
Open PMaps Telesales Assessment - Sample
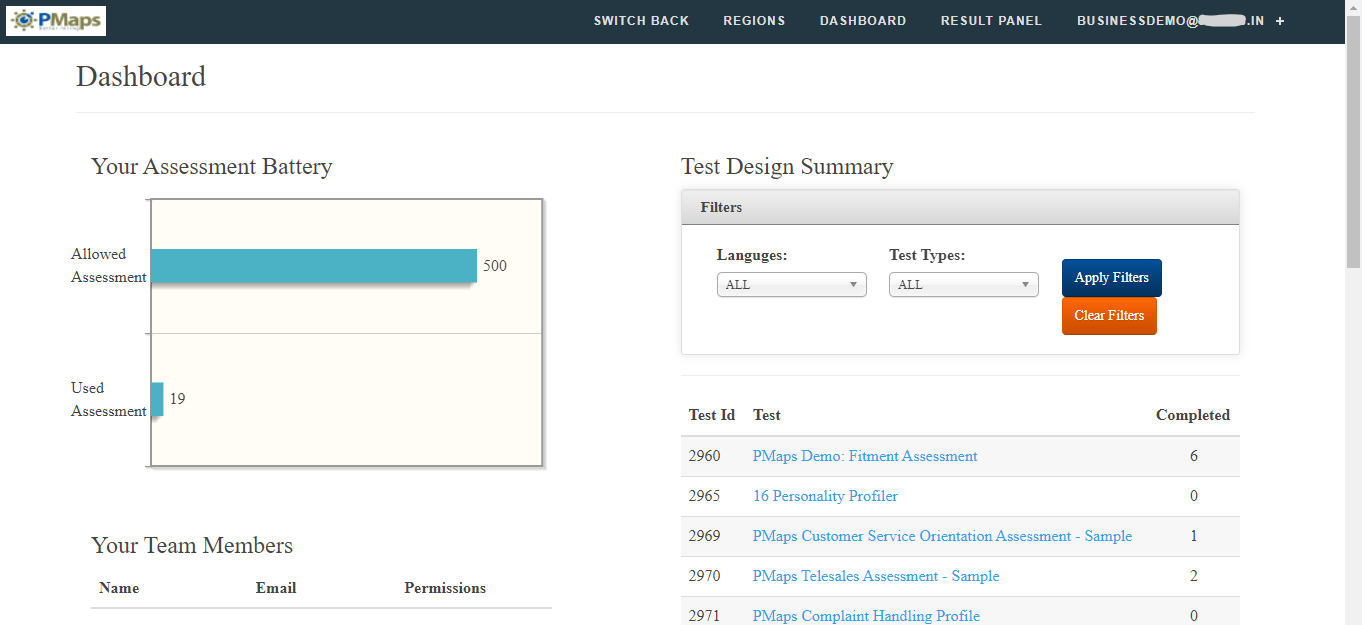875,576
